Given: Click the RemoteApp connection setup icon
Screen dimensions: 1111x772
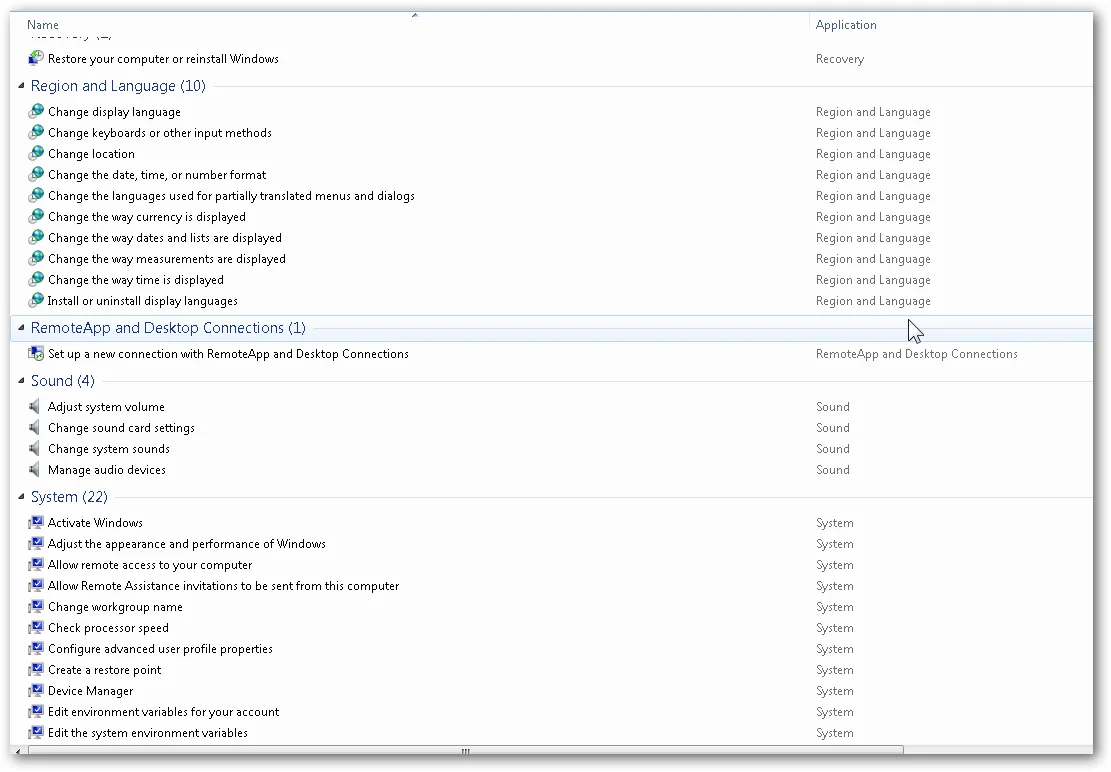Looking at the screenshot, I should pyautogui.click(x=37, y=354).
